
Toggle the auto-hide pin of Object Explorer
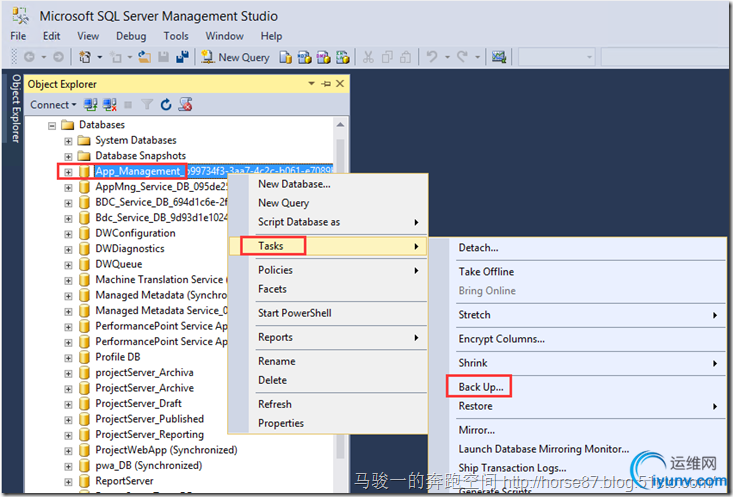[x=326, y=84]
